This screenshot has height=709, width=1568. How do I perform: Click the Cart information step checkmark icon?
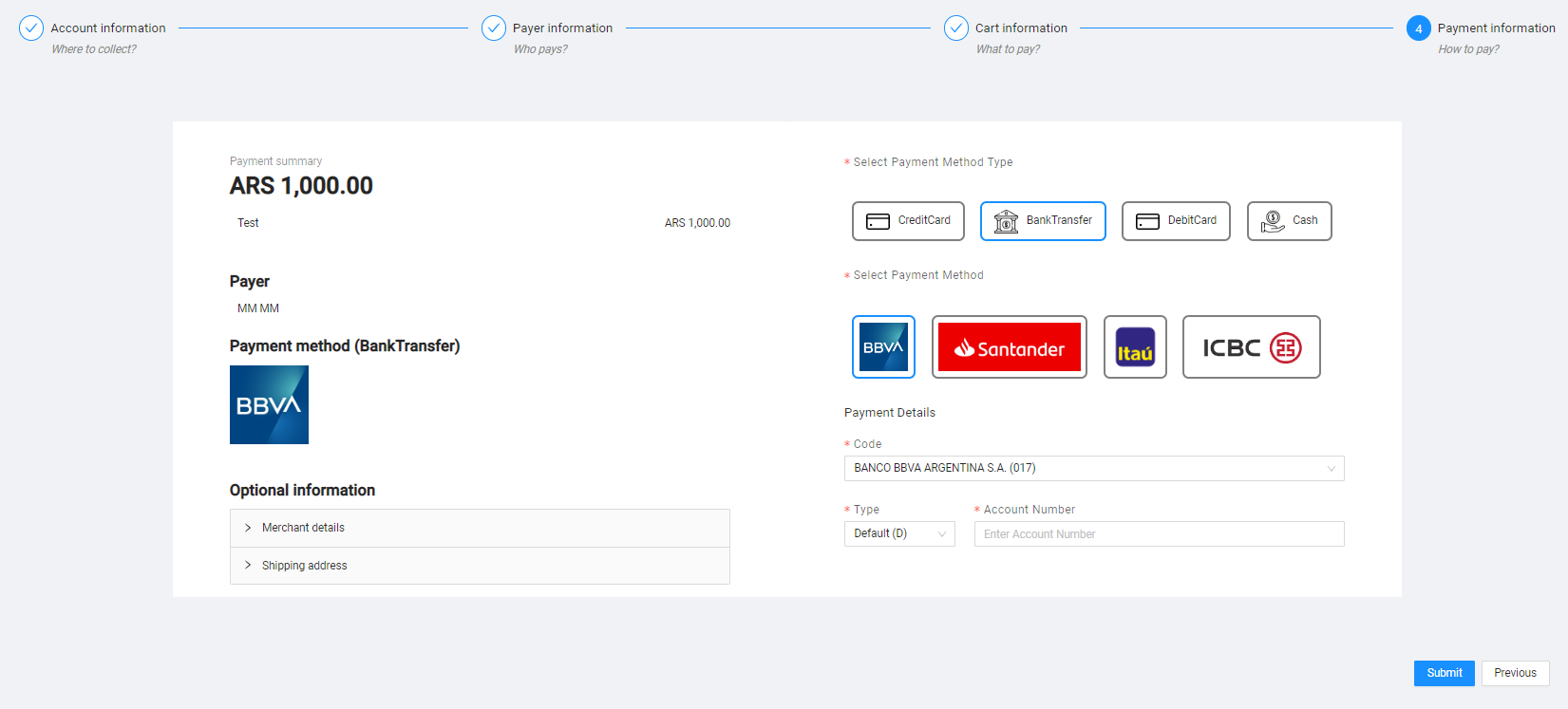[956, 28]
